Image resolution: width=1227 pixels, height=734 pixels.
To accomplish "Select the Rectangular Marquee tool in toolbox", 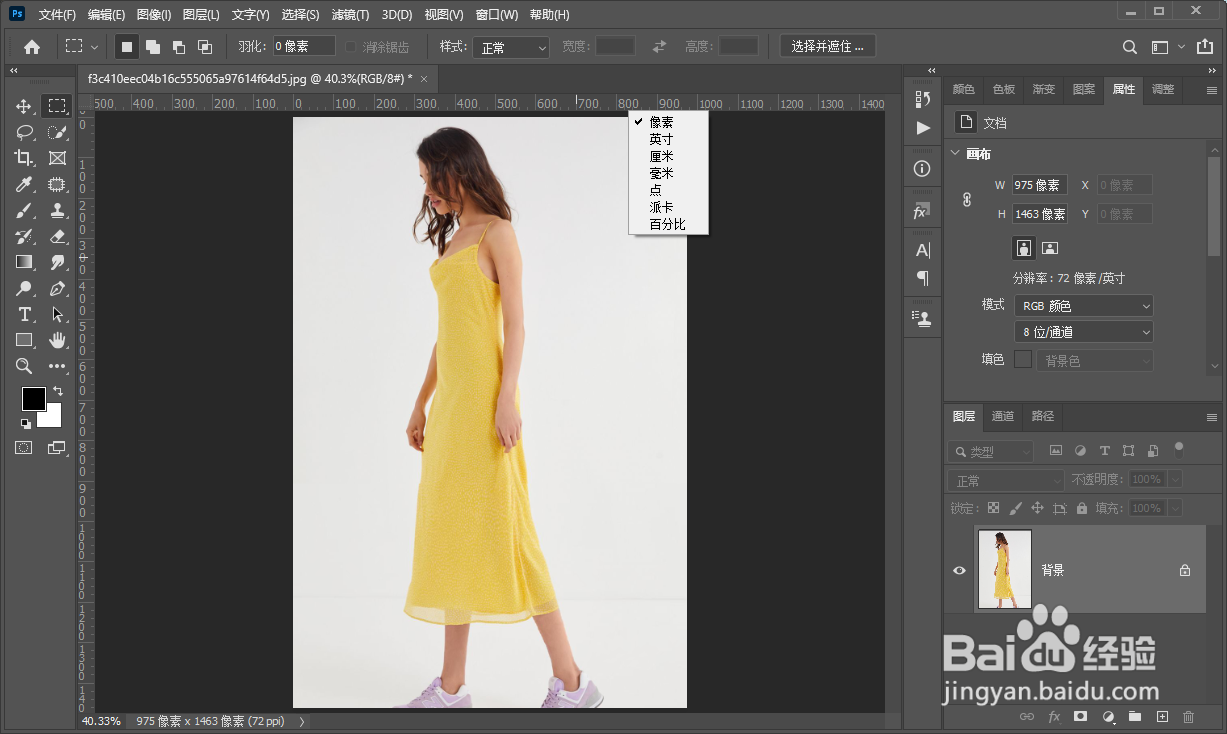I will point(57,106).
